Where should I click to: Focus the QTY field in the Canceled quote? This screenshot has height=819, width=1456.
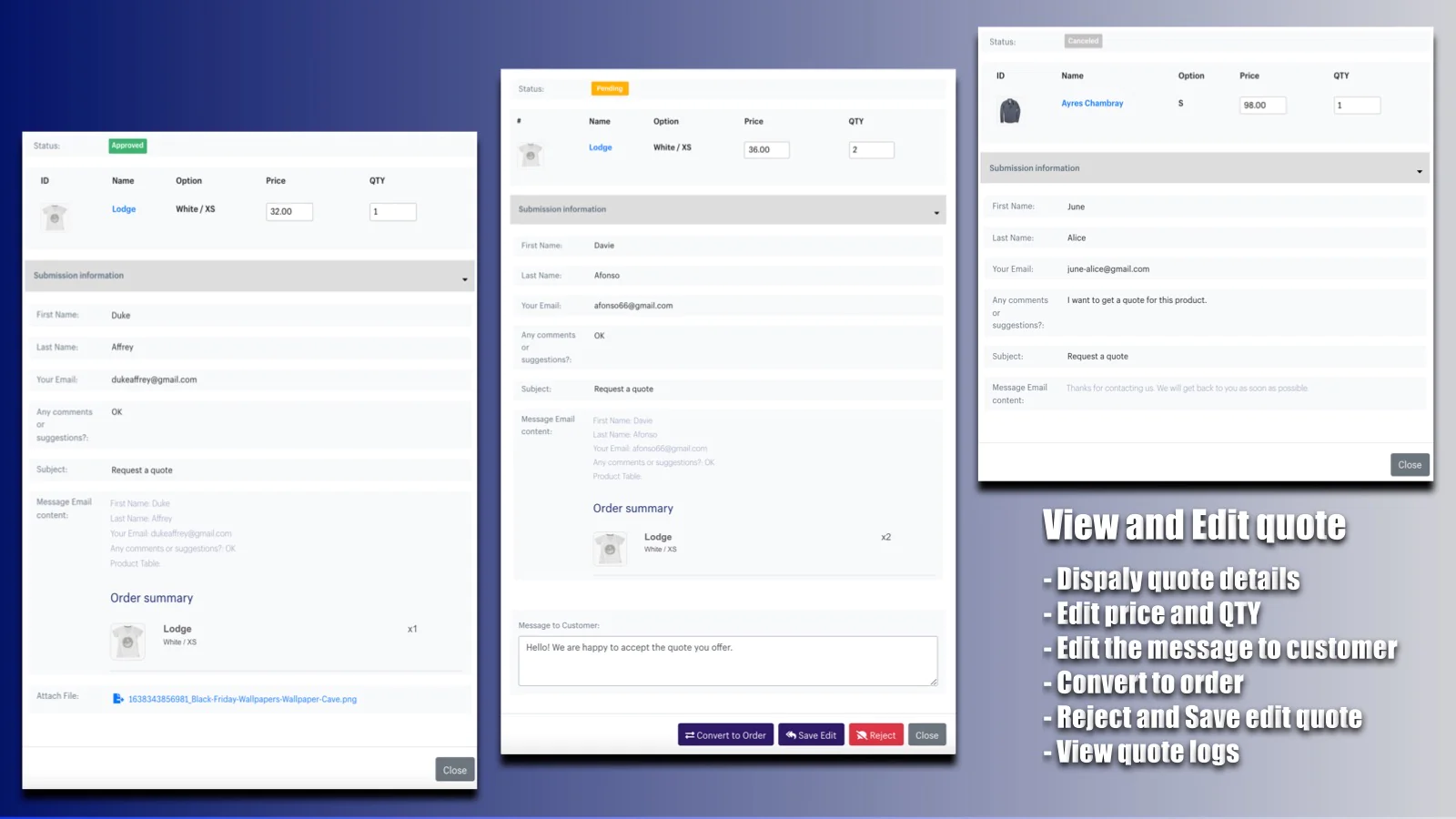[1358, 106]
